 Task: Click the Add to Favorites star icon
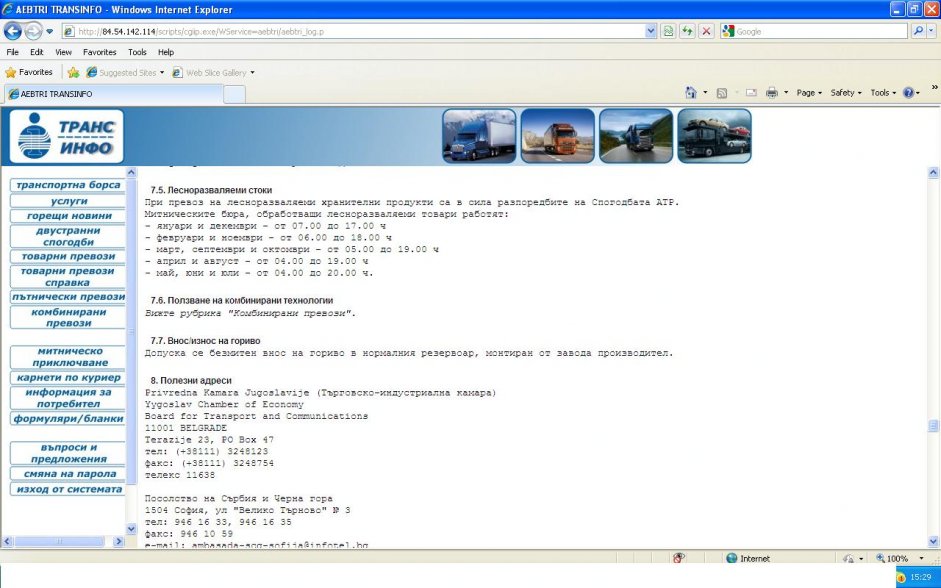(73, 73)
